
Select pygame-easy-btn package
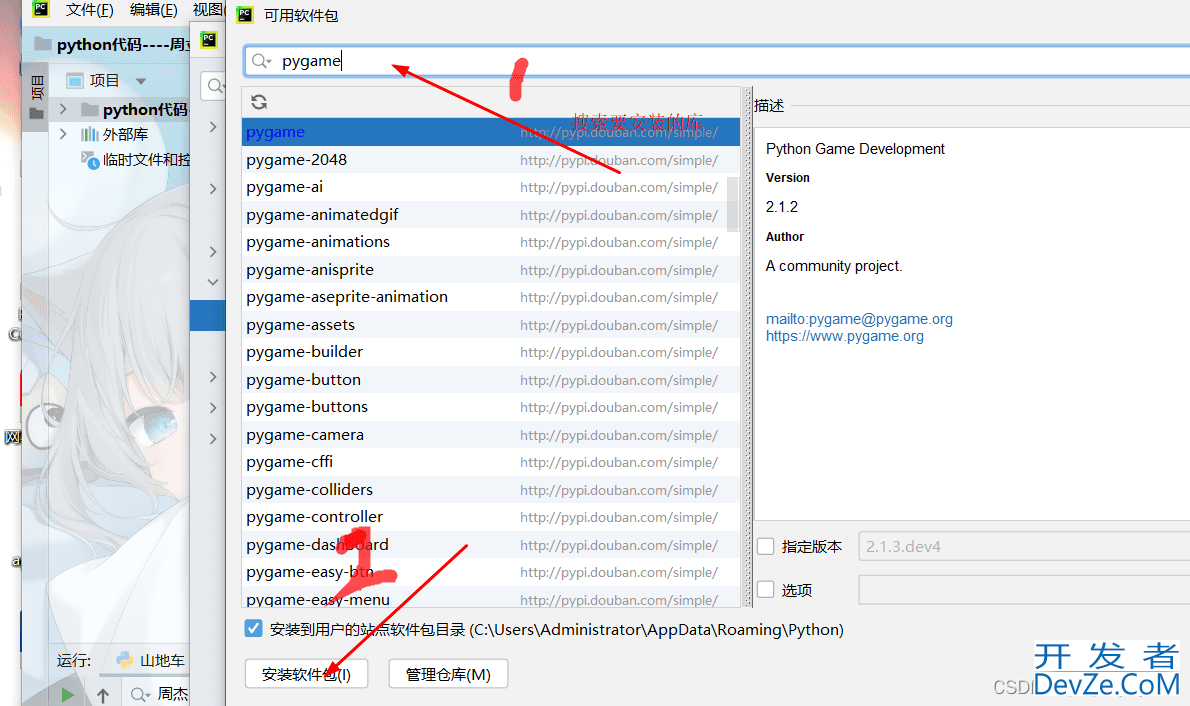tap(490, 572)
